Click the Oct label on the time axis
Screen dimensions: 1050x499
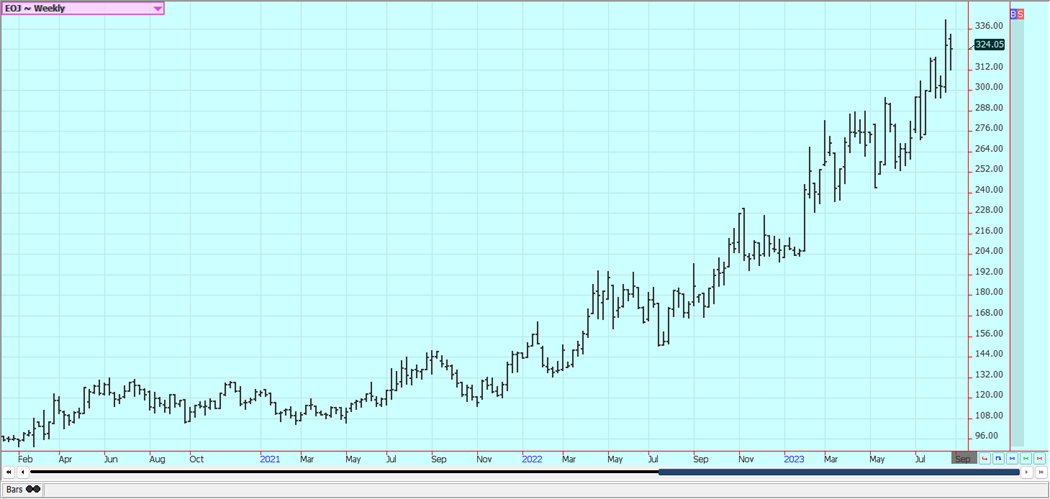pyautogui.click(x=196, y=459)
